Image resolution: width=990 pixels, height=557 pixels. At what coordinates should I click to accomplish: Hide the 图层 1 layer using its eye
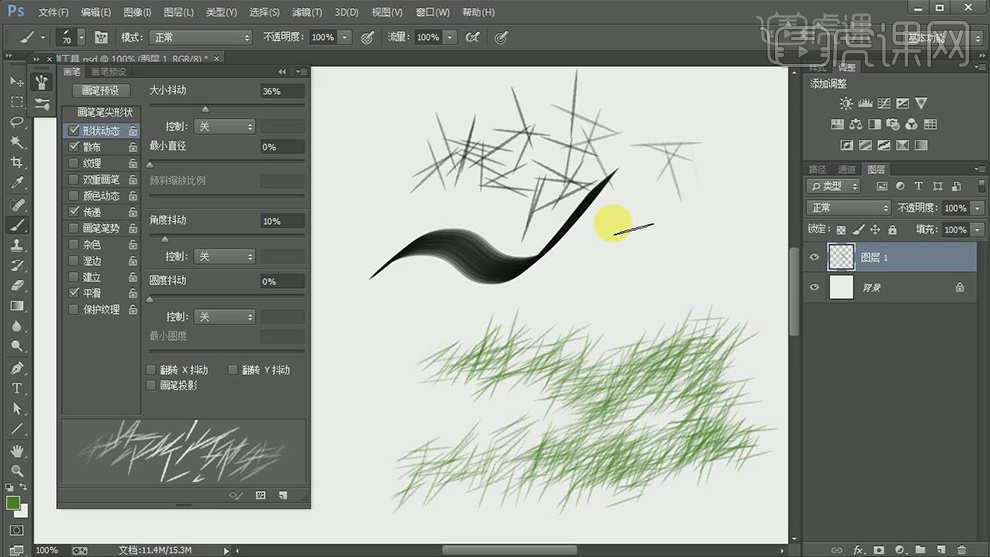[x=814, y=258]
